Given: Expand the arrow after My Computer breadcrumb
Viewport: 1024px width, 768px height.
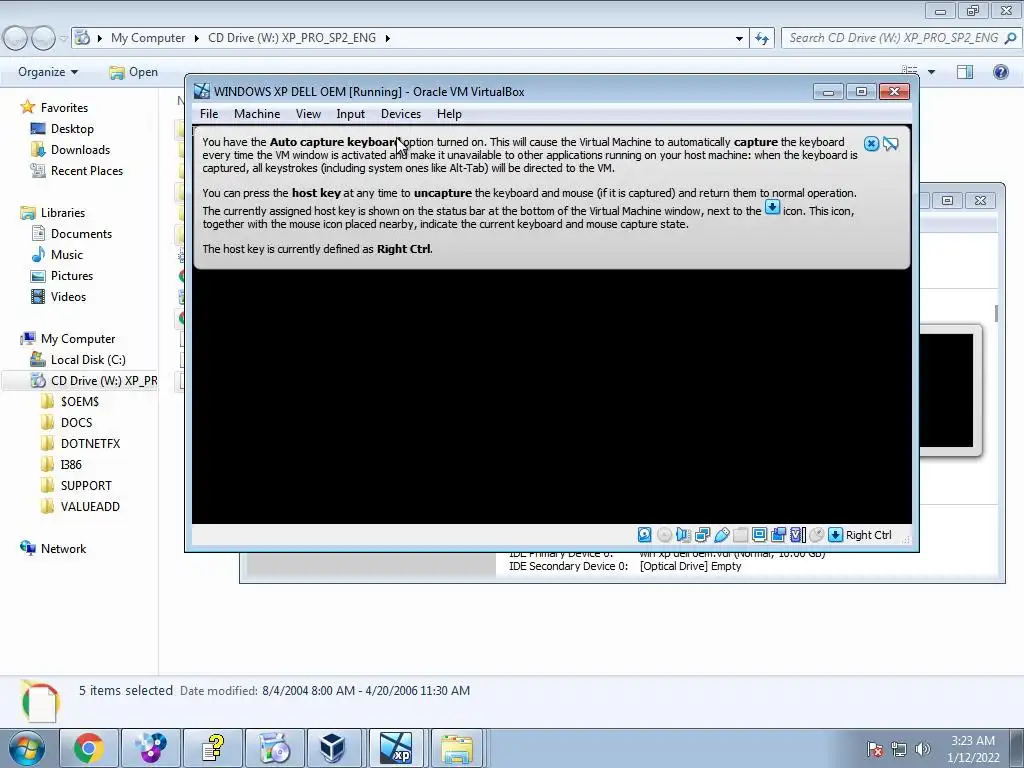Looking at the screenshot, I should [x=197, y=39].
